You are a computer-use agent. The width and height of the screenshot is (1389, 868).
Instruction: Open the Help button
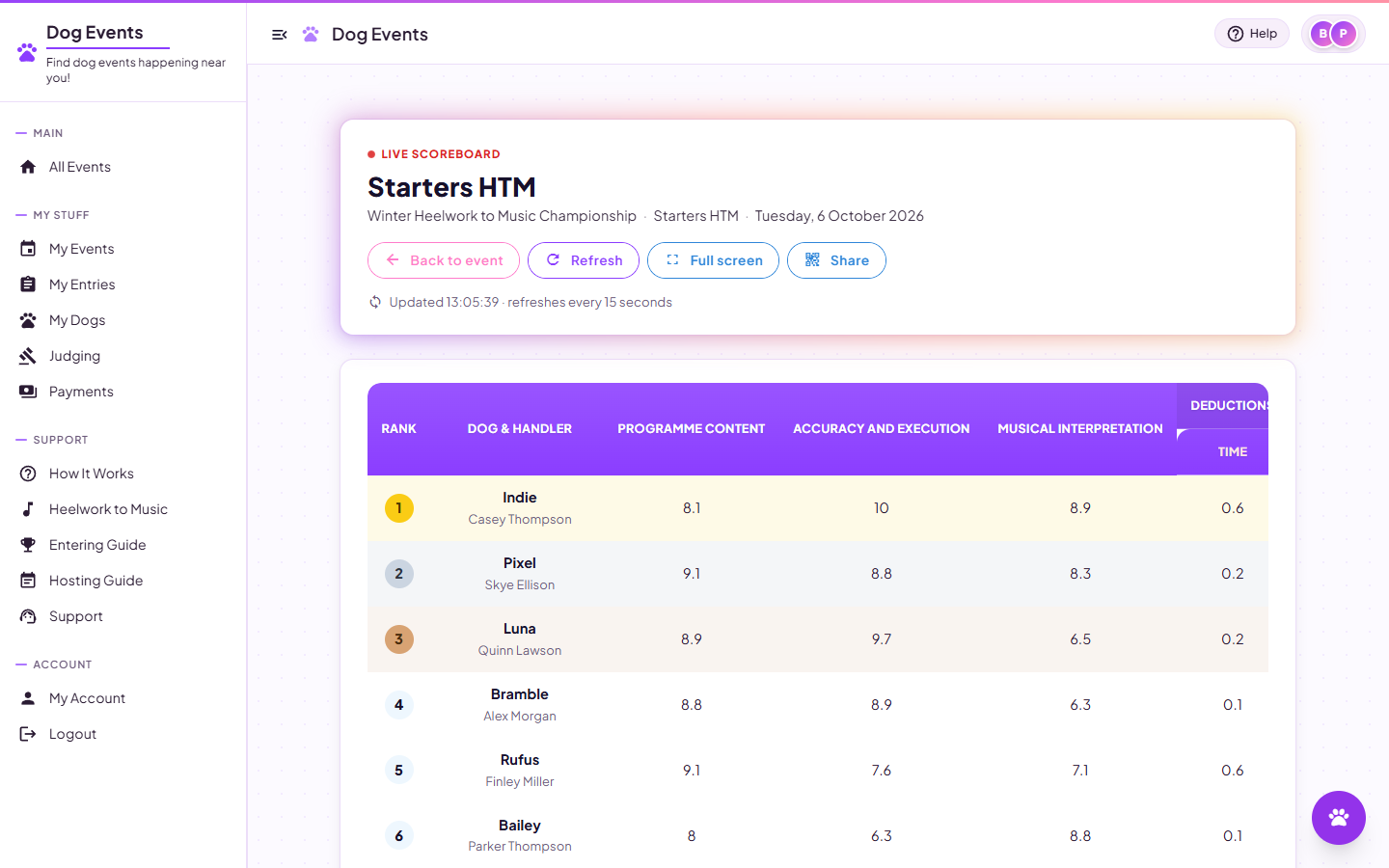pos(1252,34)
